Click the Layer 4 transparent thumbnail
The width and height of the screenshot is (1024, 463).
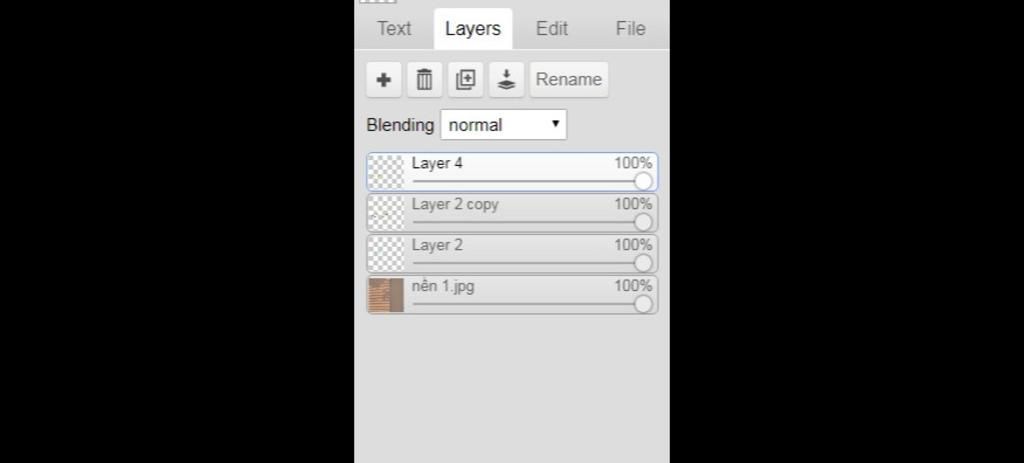coord(386,172)
